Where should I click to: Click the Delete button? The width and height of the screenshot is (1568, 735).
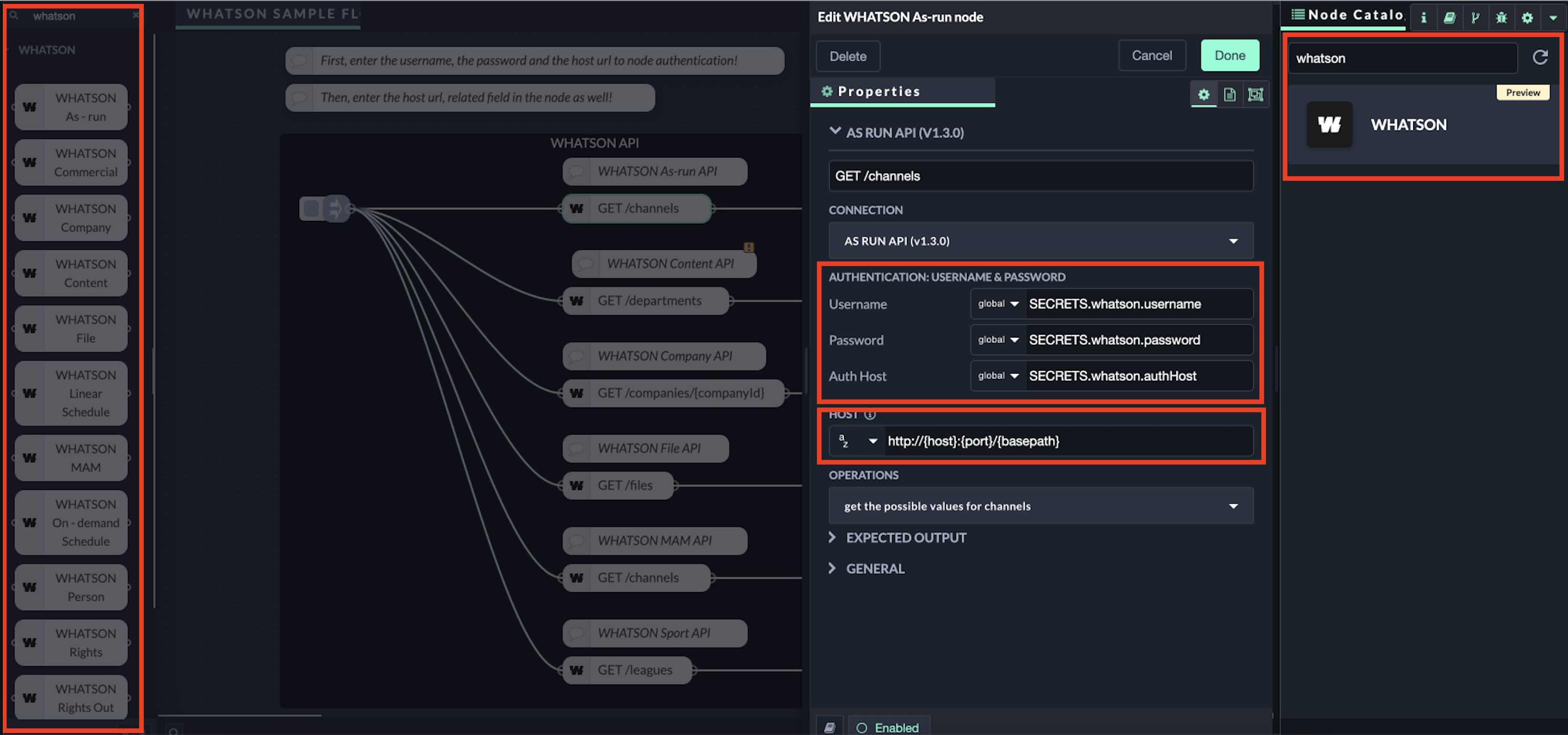coord(847,56)
